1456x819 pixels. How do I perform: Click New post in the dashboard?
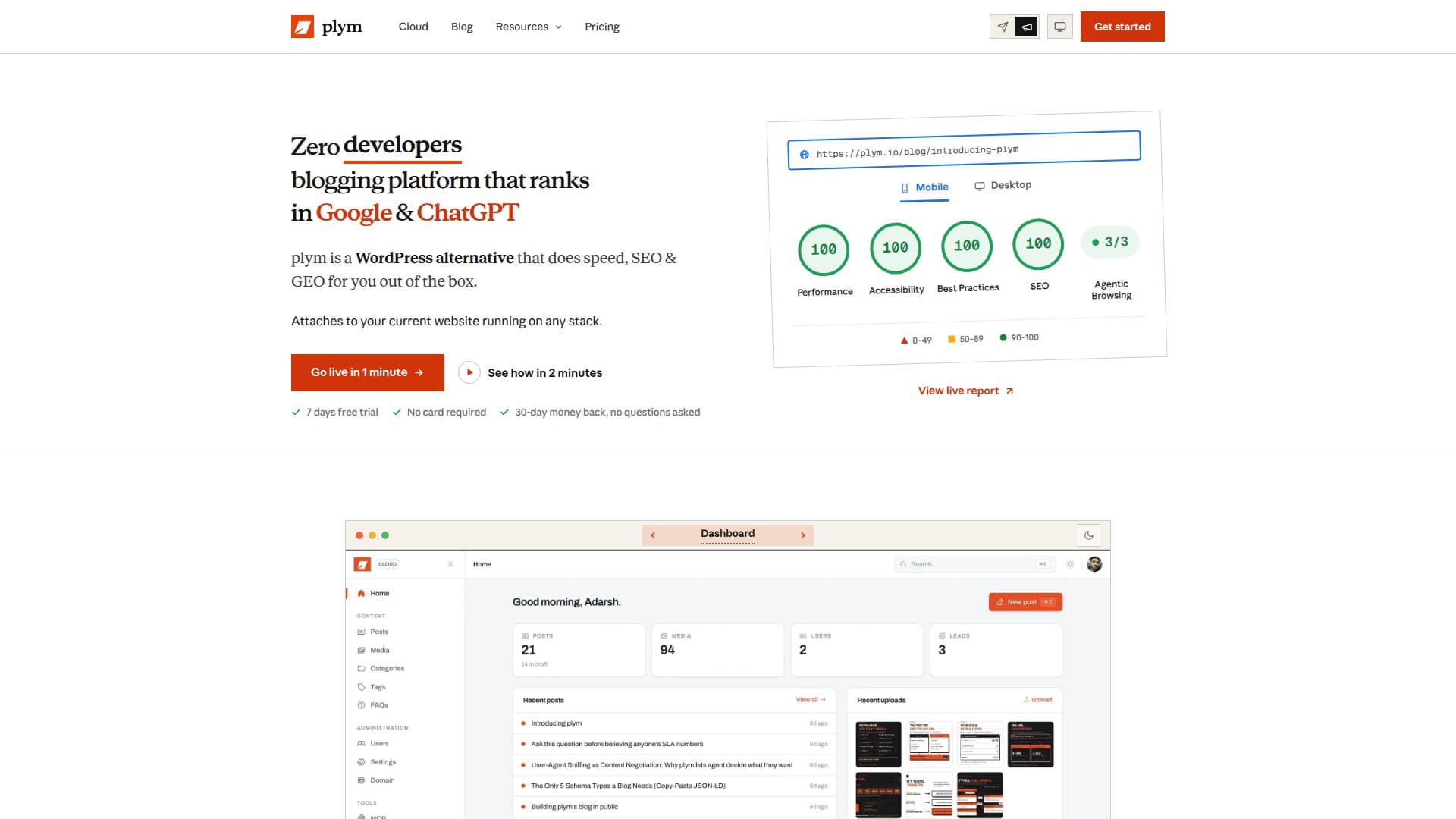[1025, 602]
